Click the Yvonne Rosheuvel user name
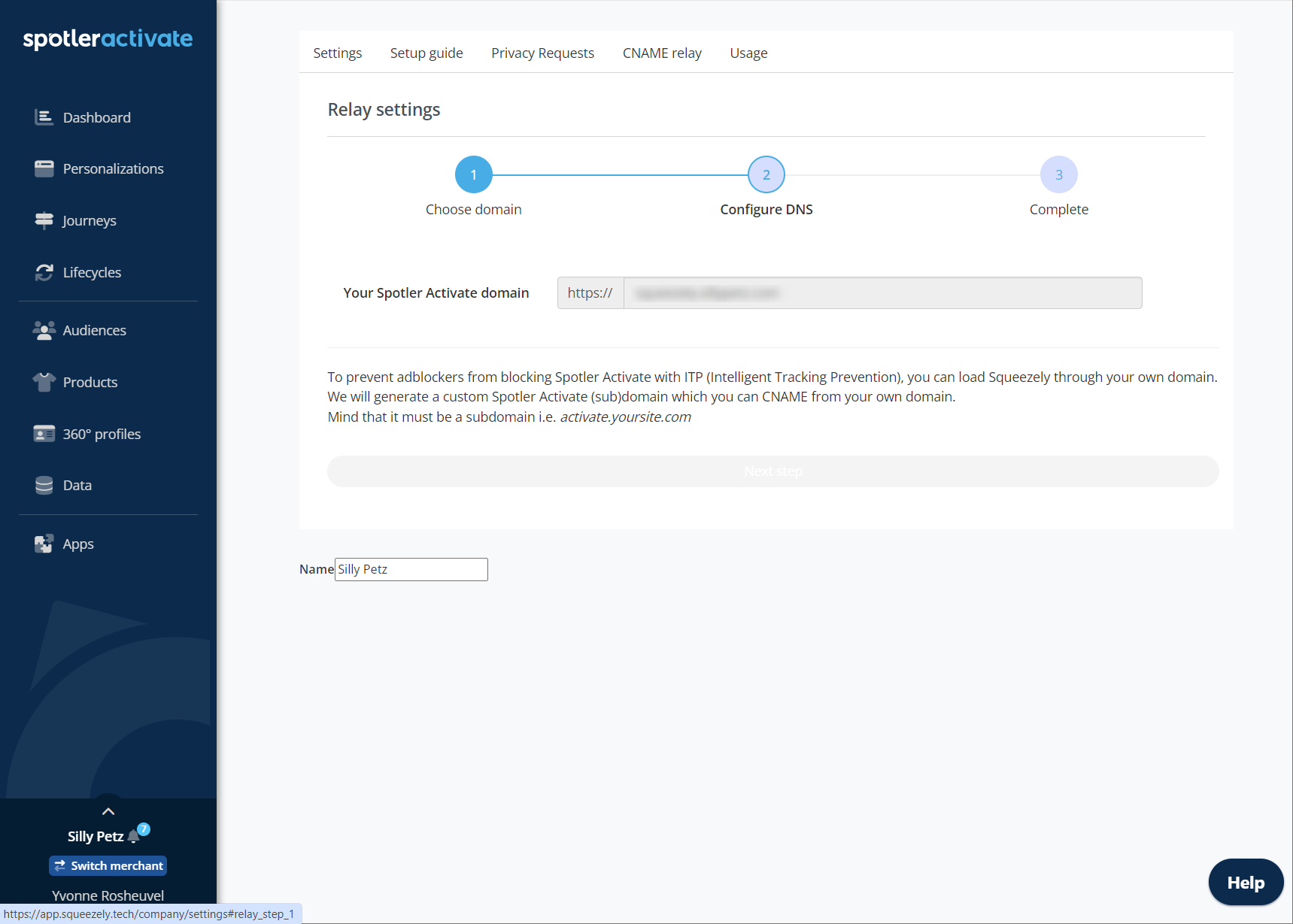Viewport: 1293px width, 924px height. [108, 895]
